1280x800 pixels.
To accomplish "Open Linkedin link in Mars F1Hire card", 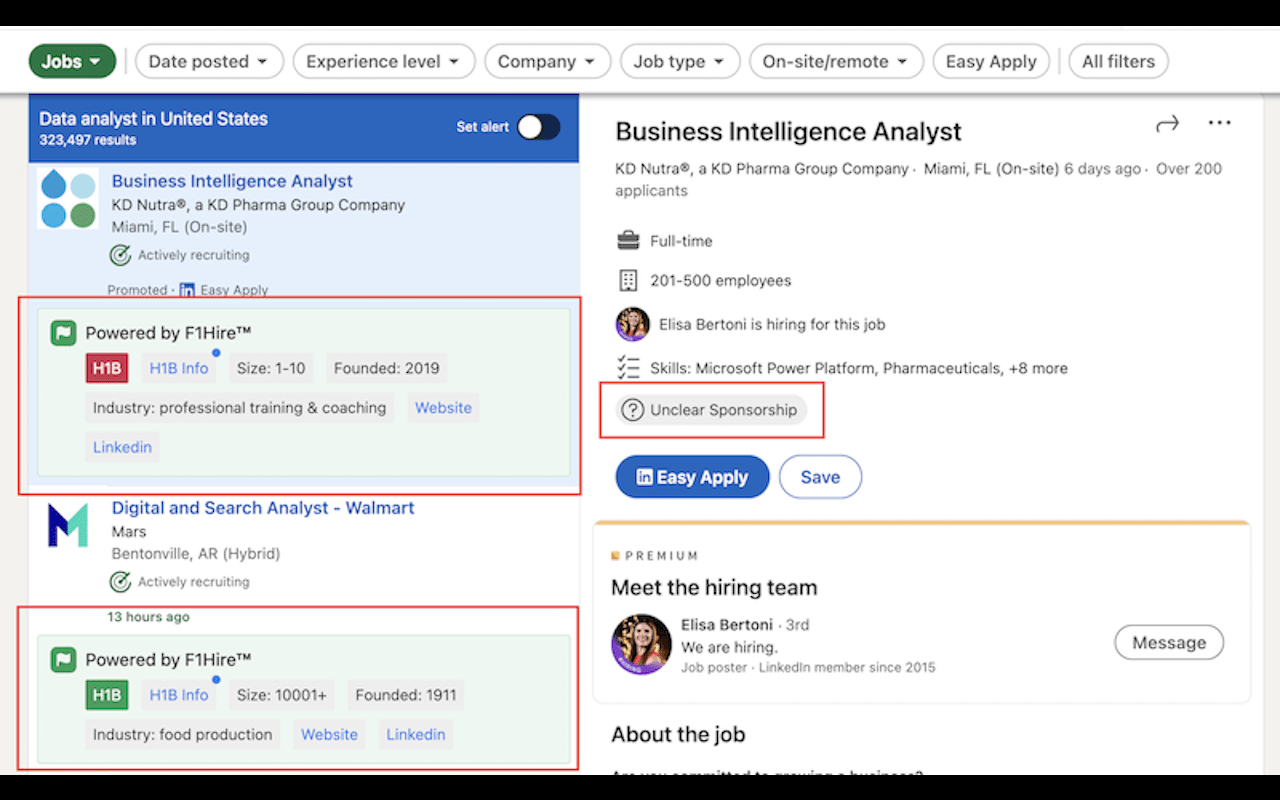I will (x=416, y=734).
